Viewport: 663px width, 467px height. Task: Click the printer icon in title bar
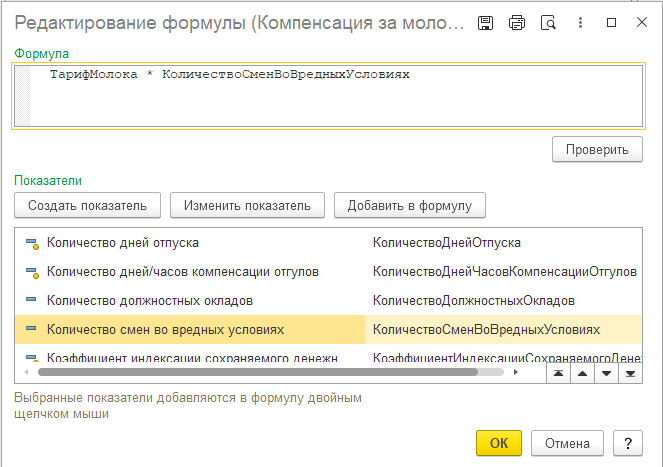point(517,22)
